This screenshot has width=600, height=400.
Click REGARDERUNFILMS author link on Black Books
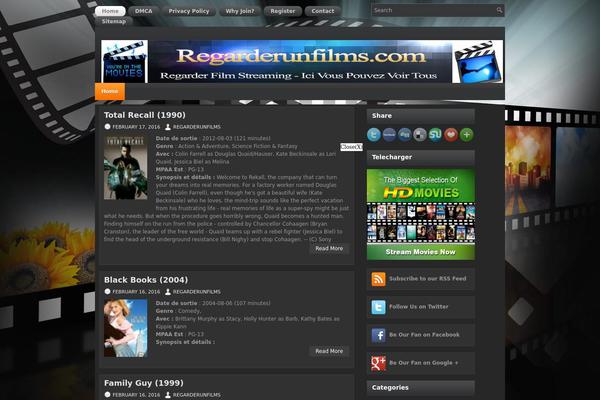tap(197, 292)
